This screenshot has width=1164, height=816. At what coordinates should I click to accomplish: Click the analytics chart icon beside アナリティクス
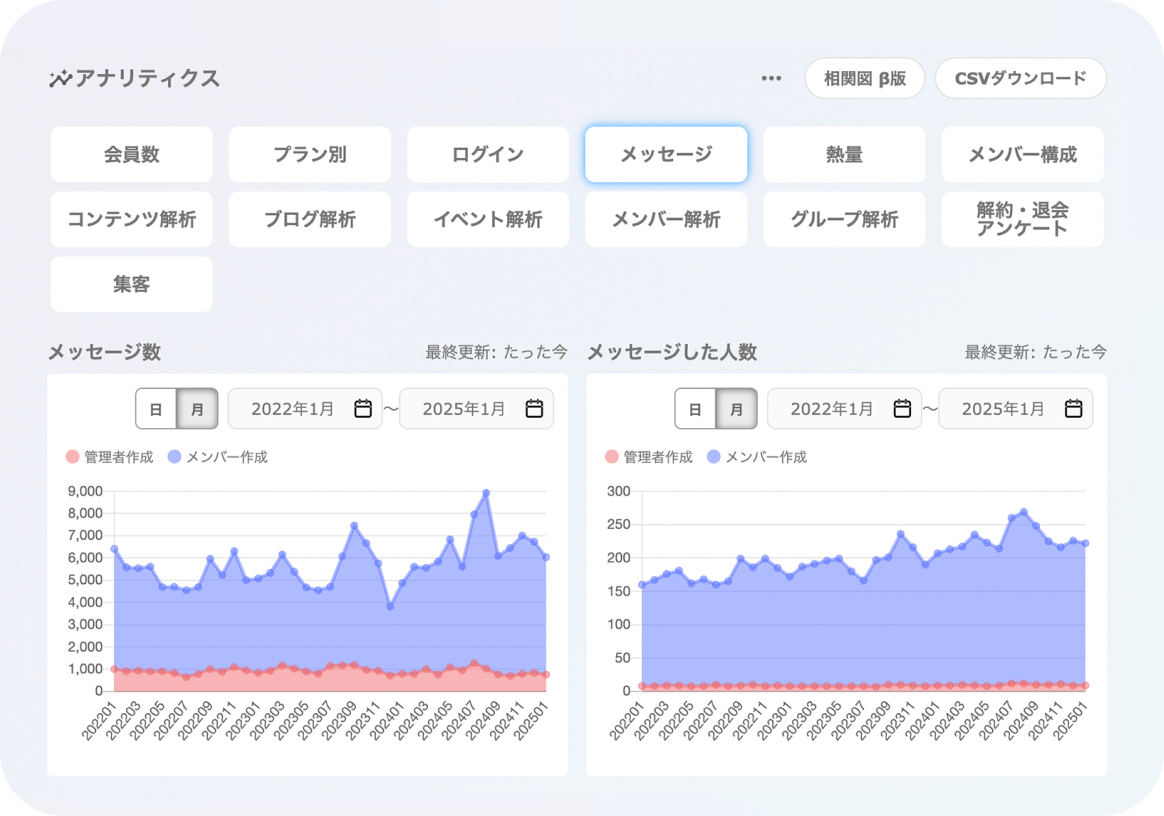tap(60, 79)
